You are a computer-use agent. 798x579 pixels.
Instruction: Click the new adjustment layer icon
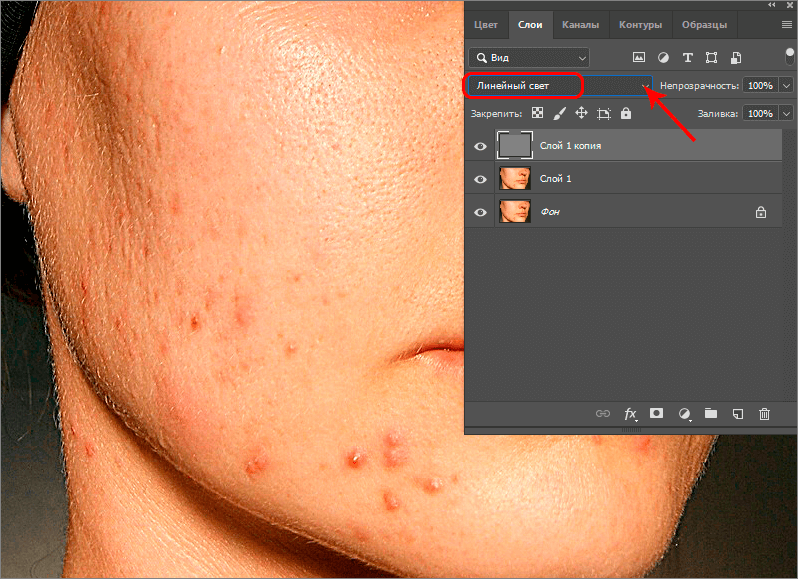coord(685,413)
